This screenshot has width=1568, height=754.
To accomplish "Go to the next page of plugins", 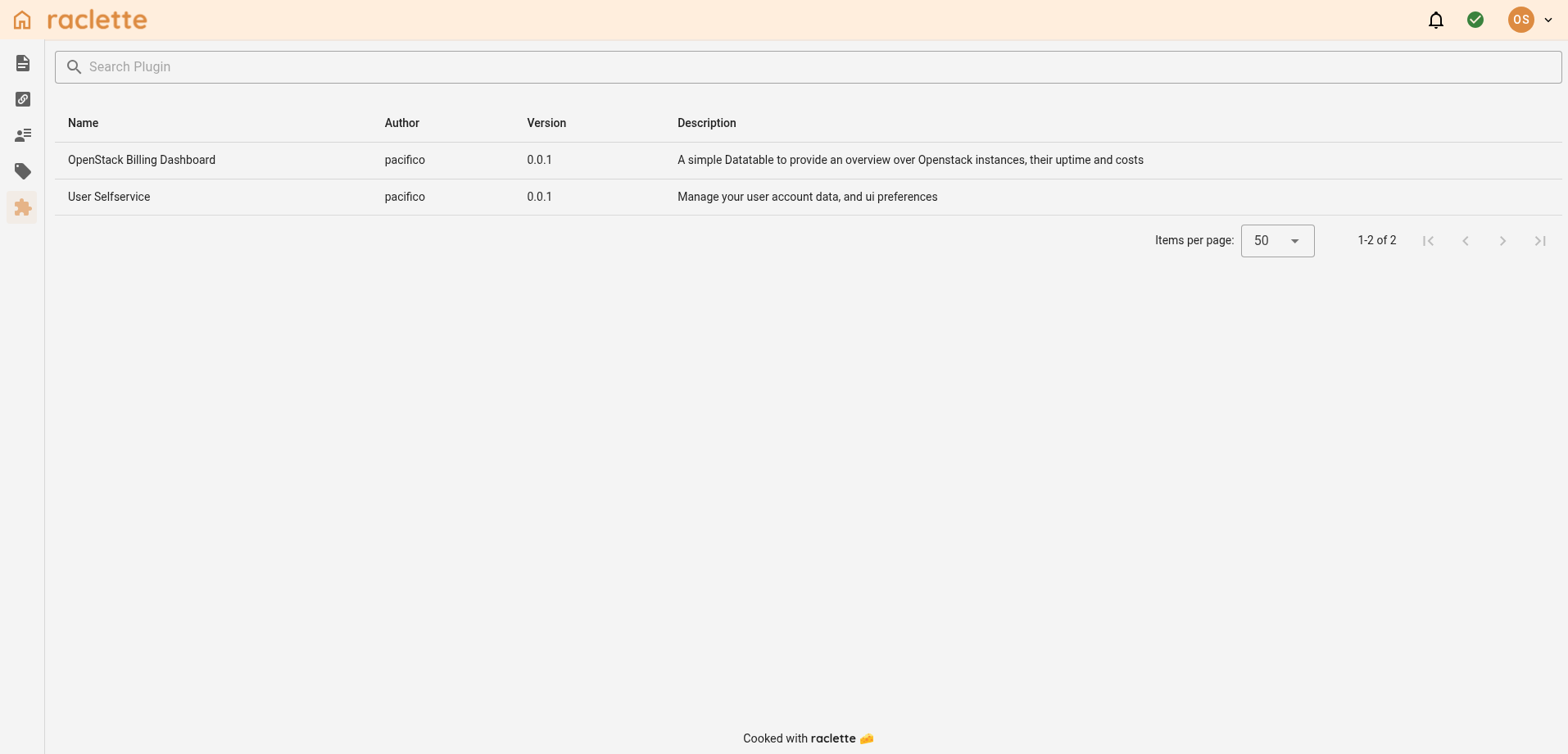I will click(1502, 240).
